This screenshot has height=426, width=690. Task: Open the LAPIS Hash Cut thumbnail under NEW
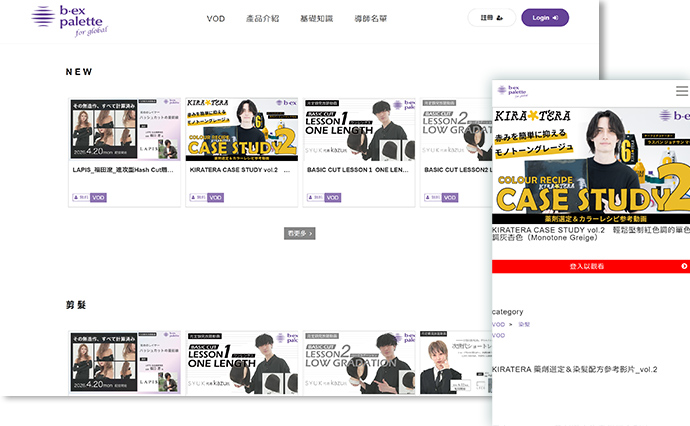pos(125,129)
